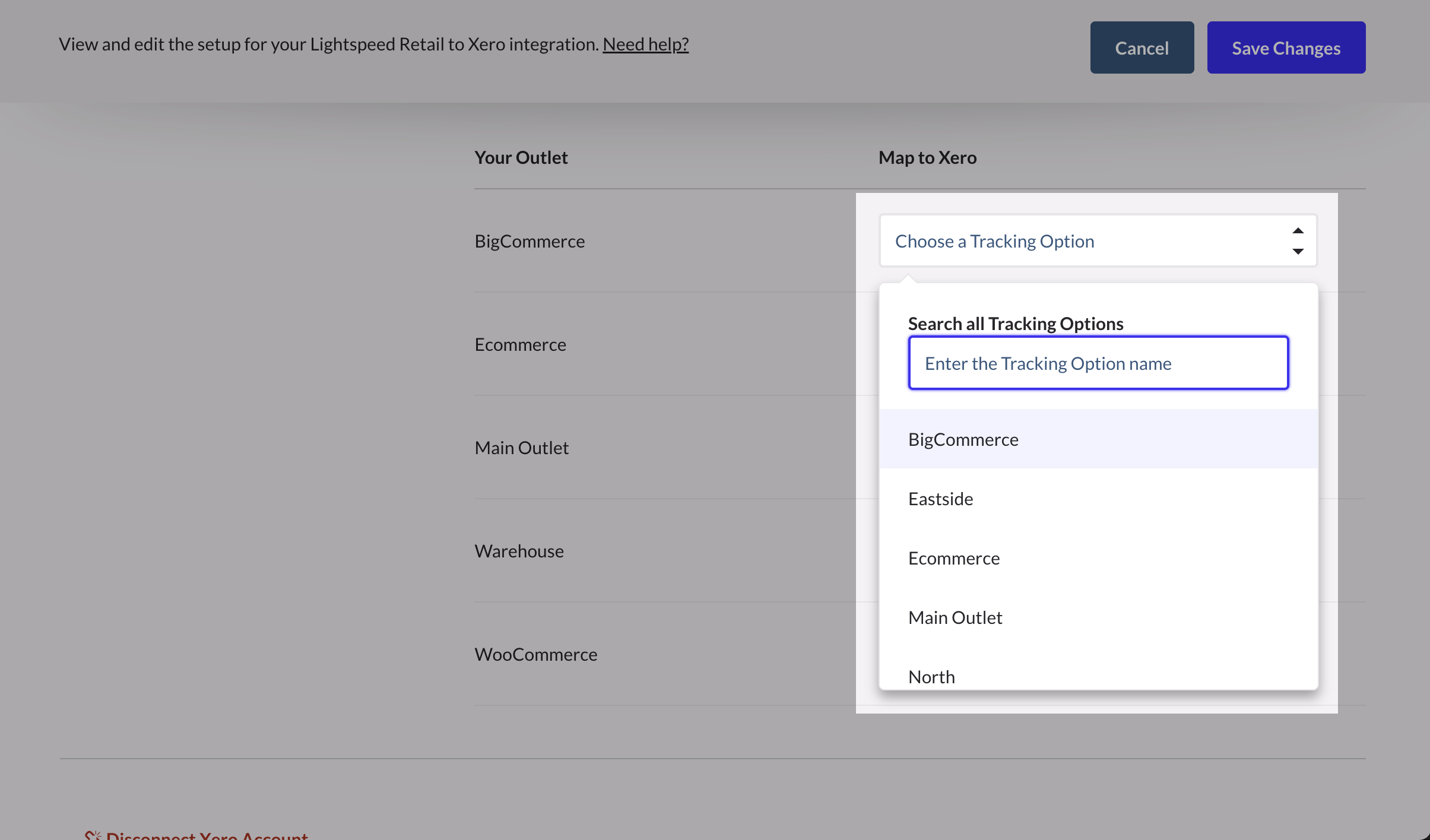The width and height of the screenshot is (1430, 840).
Task: Choose Main Outlet in the tracking options list
Action: [x=955, y=617]
